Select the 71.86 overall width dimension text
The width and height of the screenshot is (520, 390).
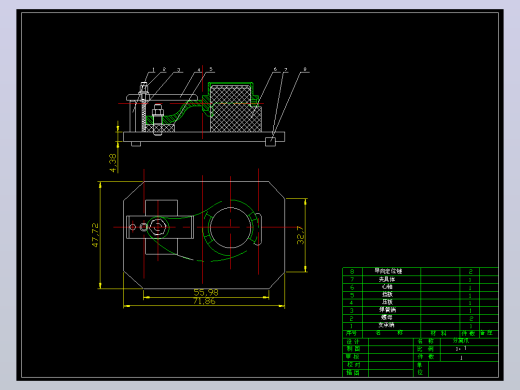(204, 301)
